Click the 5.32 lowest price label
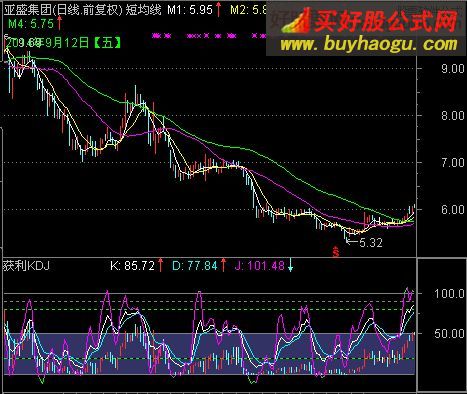467x394 pixels. 371,243
